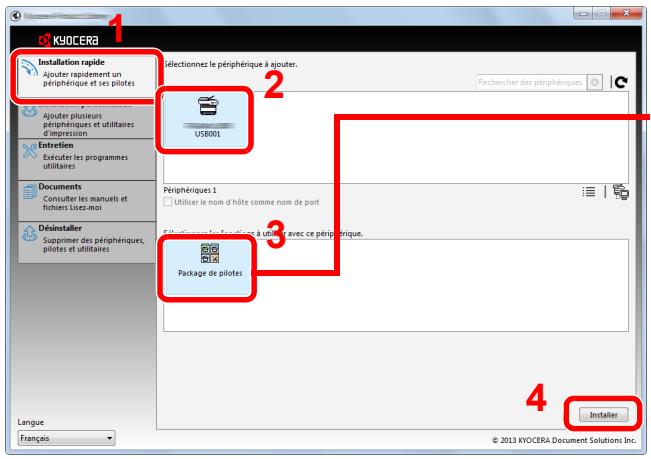Viewport: 651px width, 459px height.
Task: Refresh the device list
Action: (621, 82)
